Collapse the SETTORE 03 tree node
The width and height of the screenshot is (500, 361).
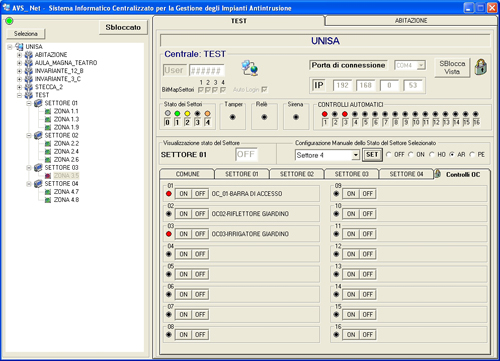coord(29,168)
